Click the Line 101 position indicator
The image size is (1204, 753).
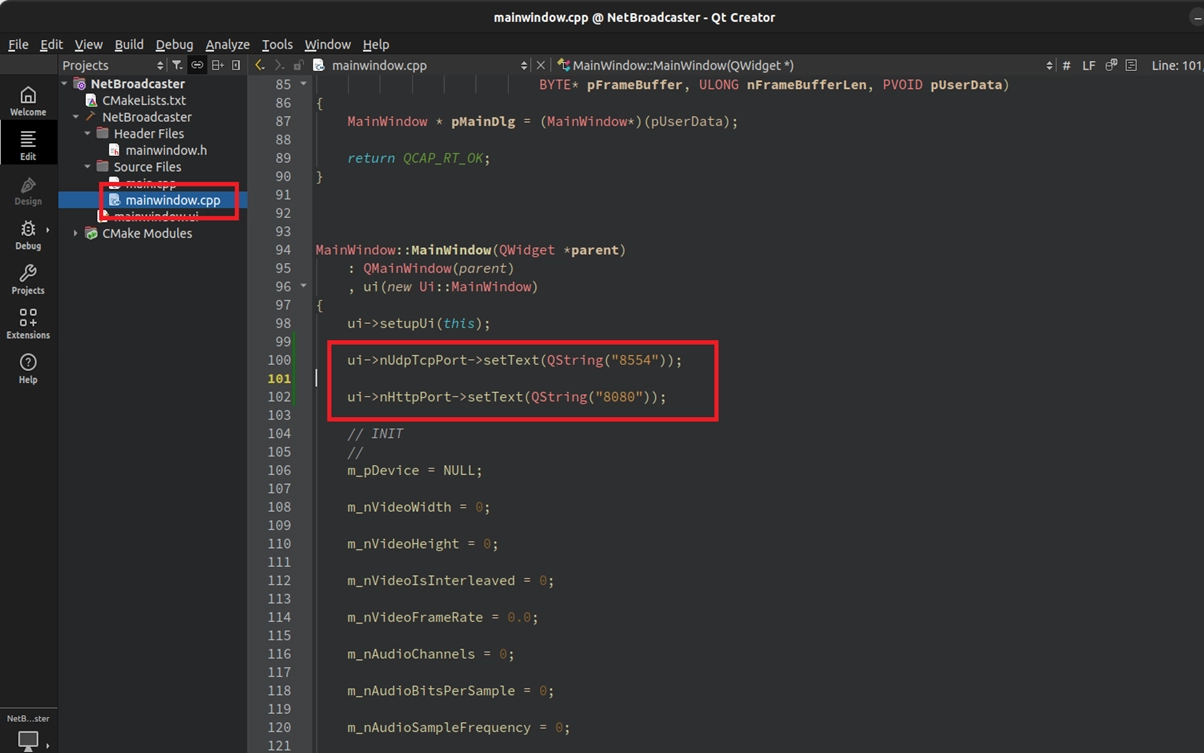[x=1176, y=65]
